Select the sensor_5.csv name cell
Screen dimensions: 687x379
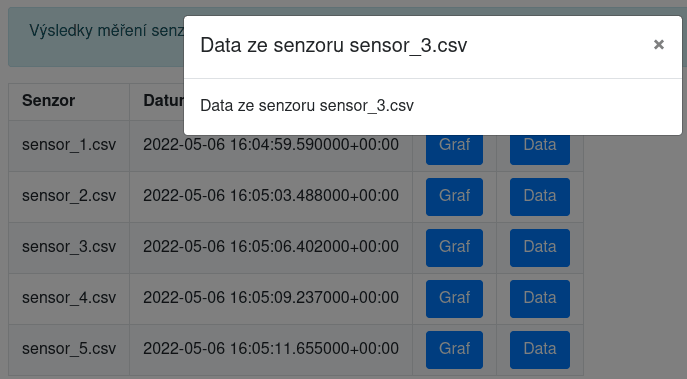point(69,350)
